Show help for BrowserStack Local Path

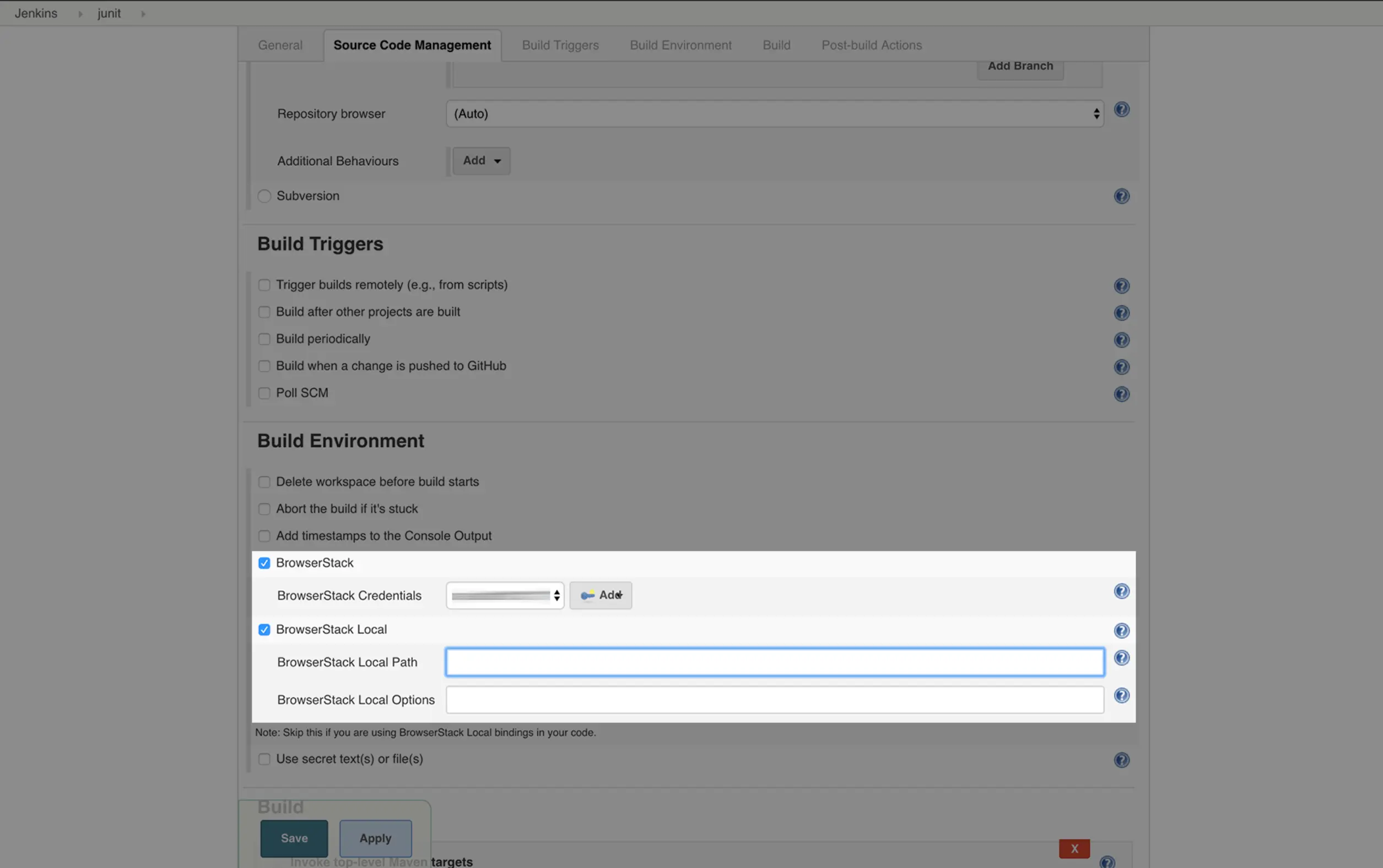coord(1121,658)
